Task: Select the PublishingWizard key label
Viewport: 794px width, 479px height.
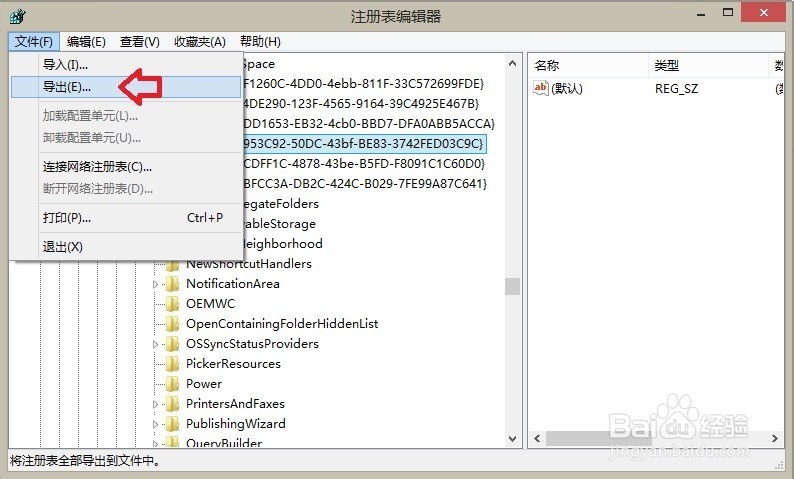Action: [x=236, y=424]
